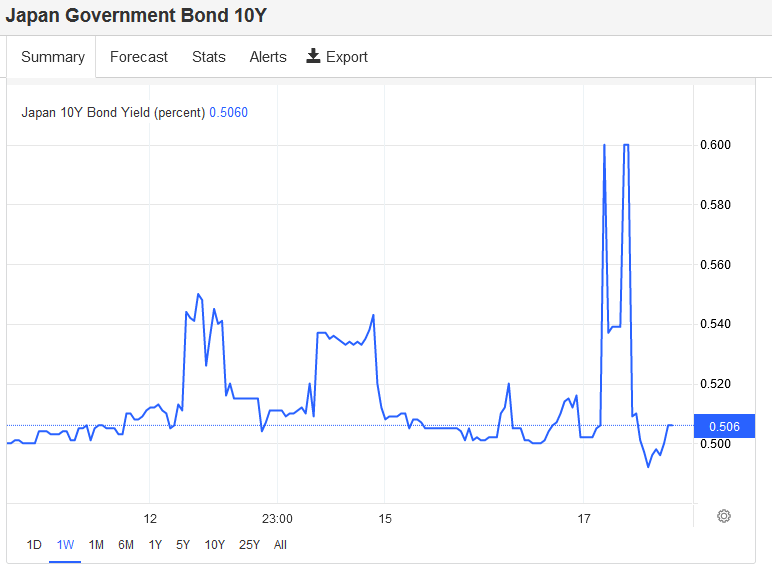
Task: Click the Japan Government Bond 10Y heading
Action: click(136, 15)
